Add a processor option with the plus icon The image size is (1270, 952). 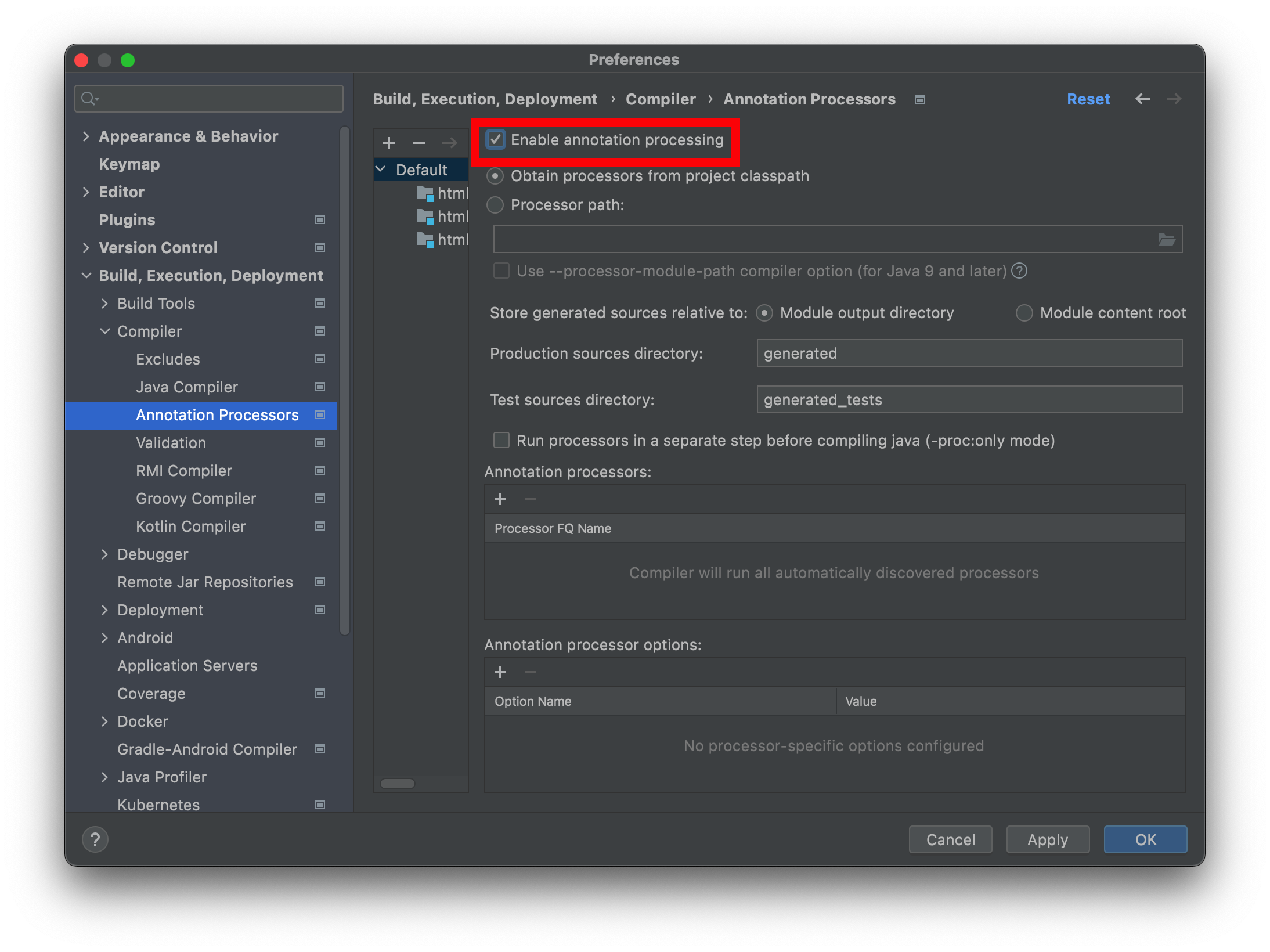(500, 672)
